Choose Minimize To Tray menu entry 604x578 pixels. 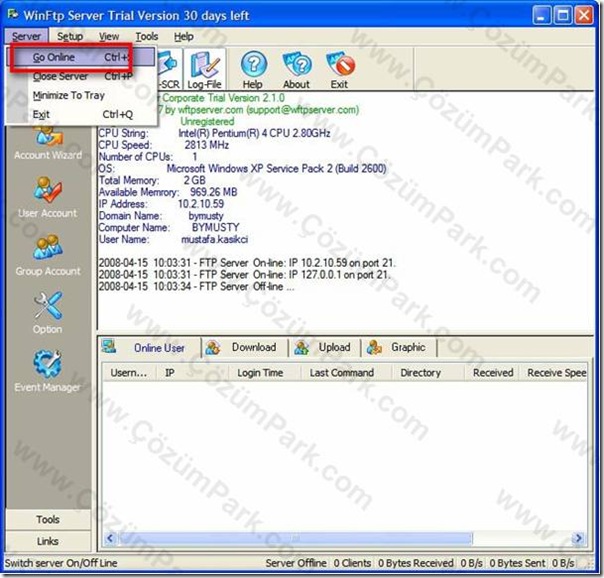point(81,95)
